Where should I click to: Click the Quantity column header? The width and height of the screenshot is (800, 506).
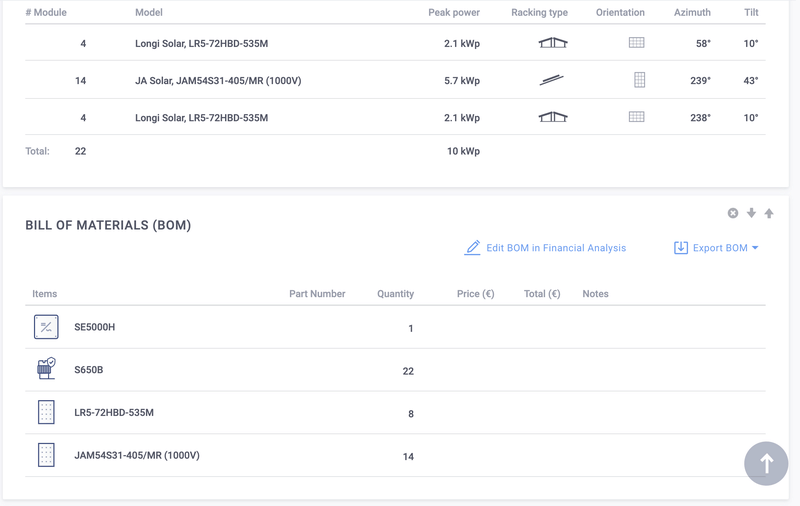click(395, 294)
